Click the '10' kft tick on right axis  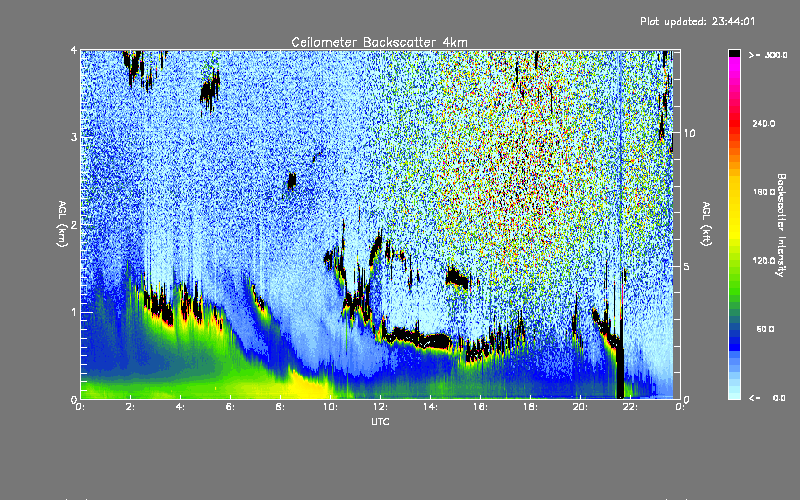click(x=689, y=133)
